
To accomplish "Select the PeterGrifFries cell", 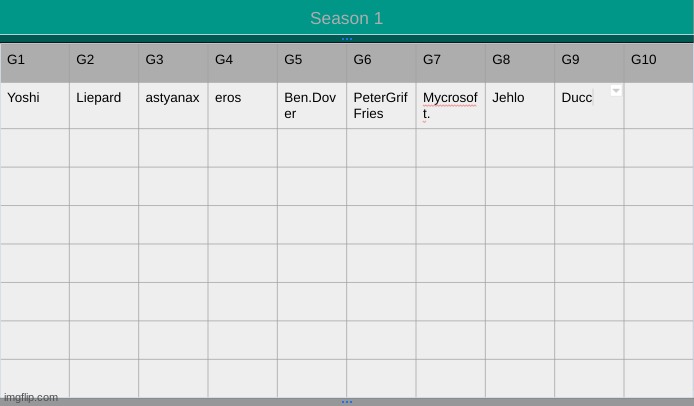I will [x=382, y=106].
